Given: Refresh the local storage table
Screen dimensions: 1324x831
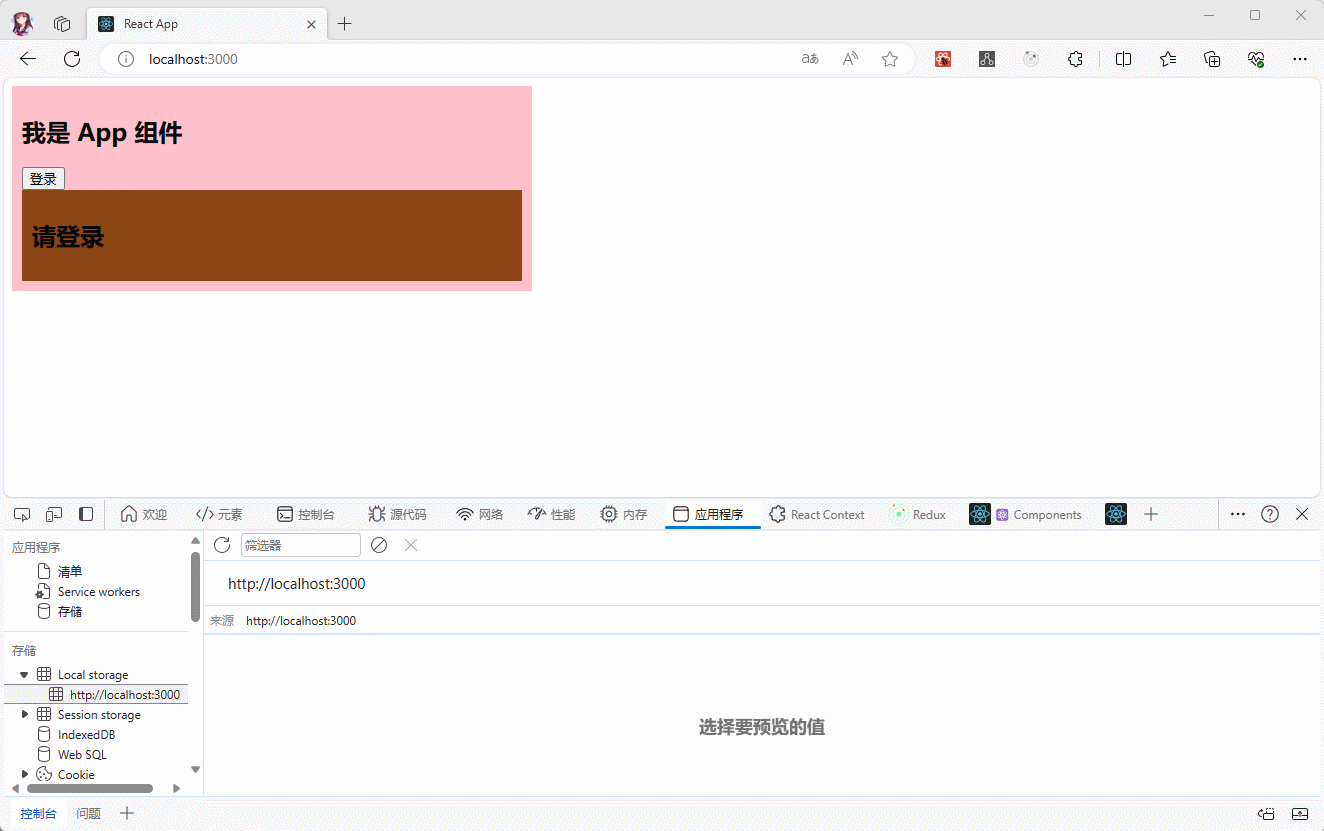Looking at the screenshot, I should [x=222, y=545].
